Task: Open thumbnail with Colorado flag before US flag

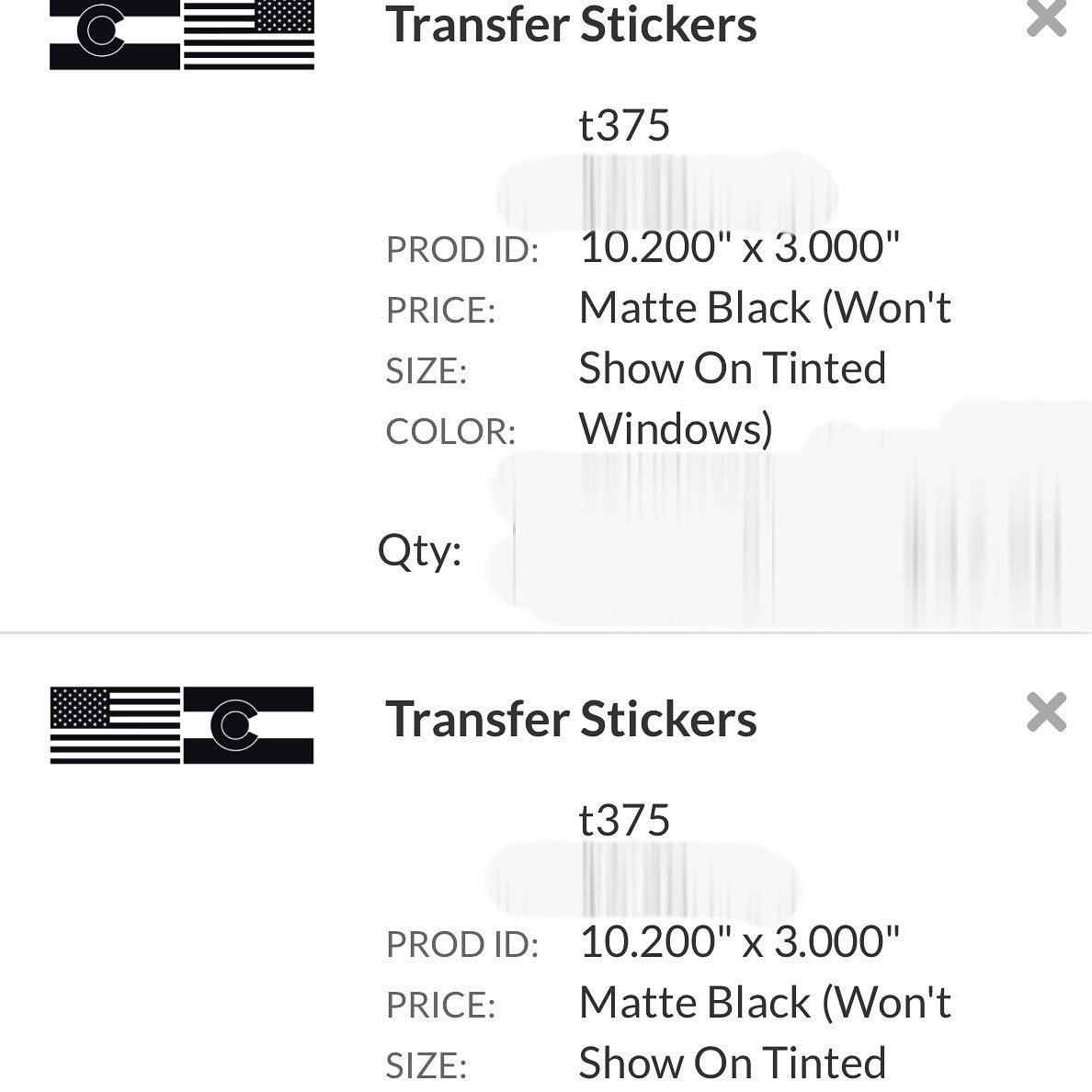Action: click(x=182, y=35)
